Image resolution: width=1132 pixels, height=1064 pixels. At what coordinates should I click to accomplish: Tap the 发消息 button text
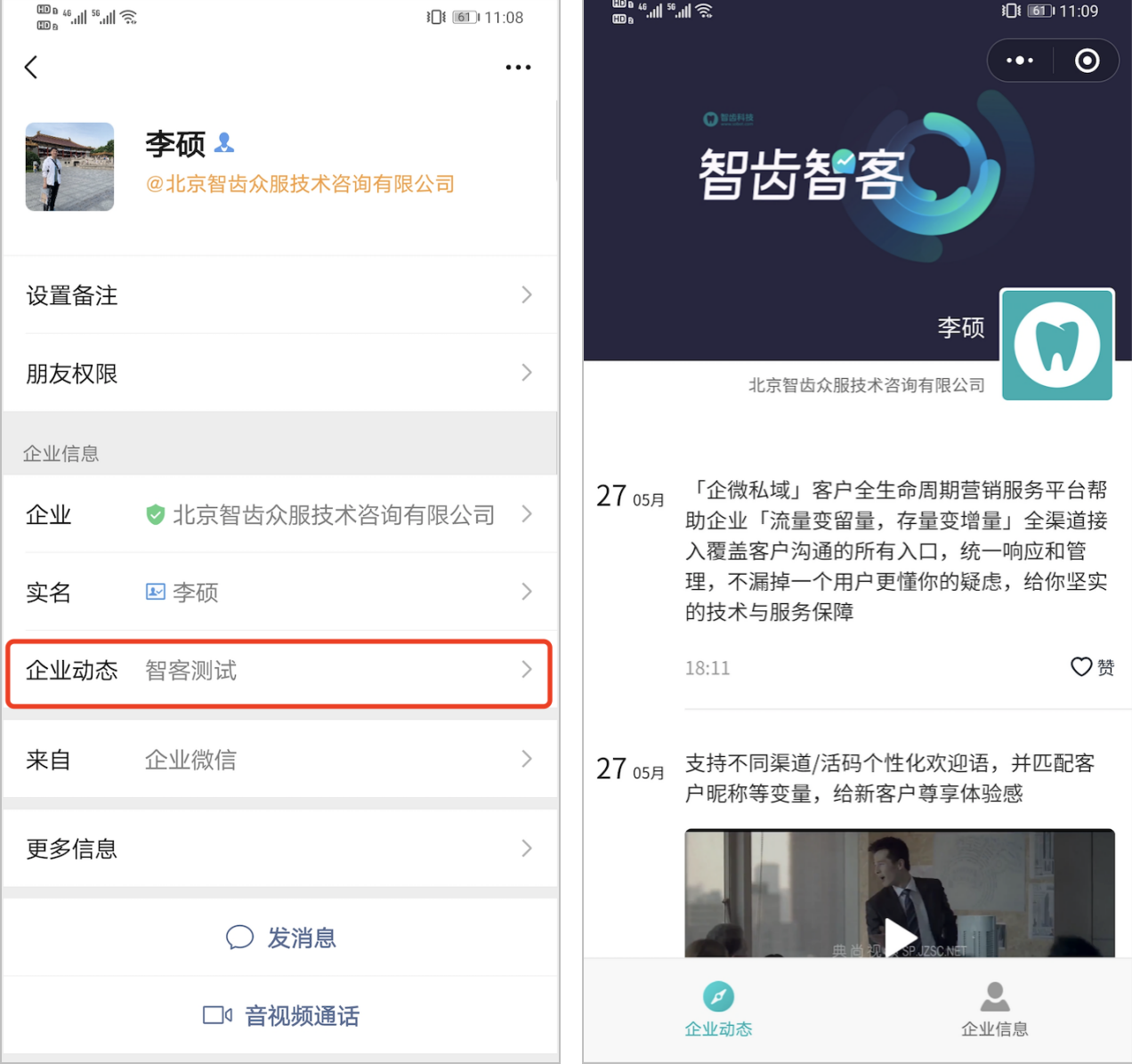point(302,938)
